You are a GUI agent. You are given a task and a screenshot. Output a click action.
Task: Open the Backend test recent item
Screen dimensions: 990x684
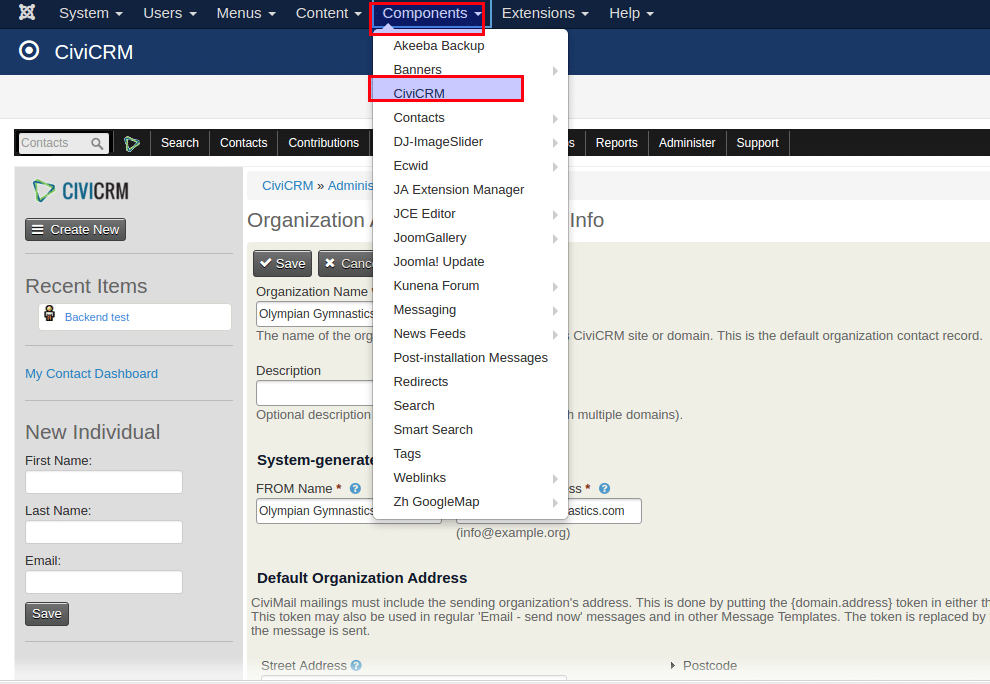[97, 317]
